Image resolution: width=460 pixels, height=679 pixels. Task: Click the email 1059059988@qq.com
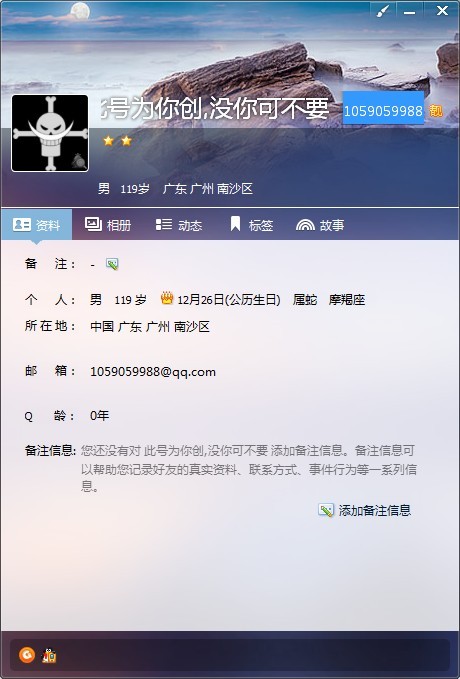153,372
